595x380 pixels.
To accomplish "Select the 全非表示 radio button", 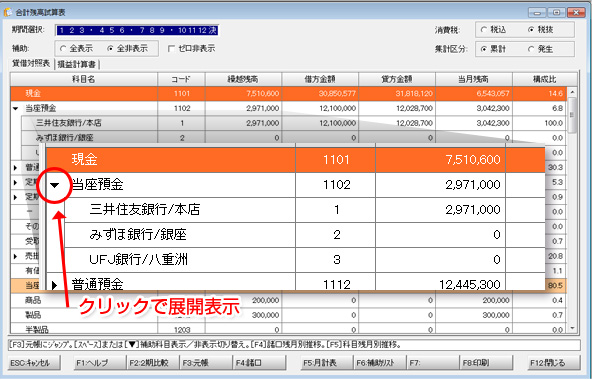I will (110, 49).
